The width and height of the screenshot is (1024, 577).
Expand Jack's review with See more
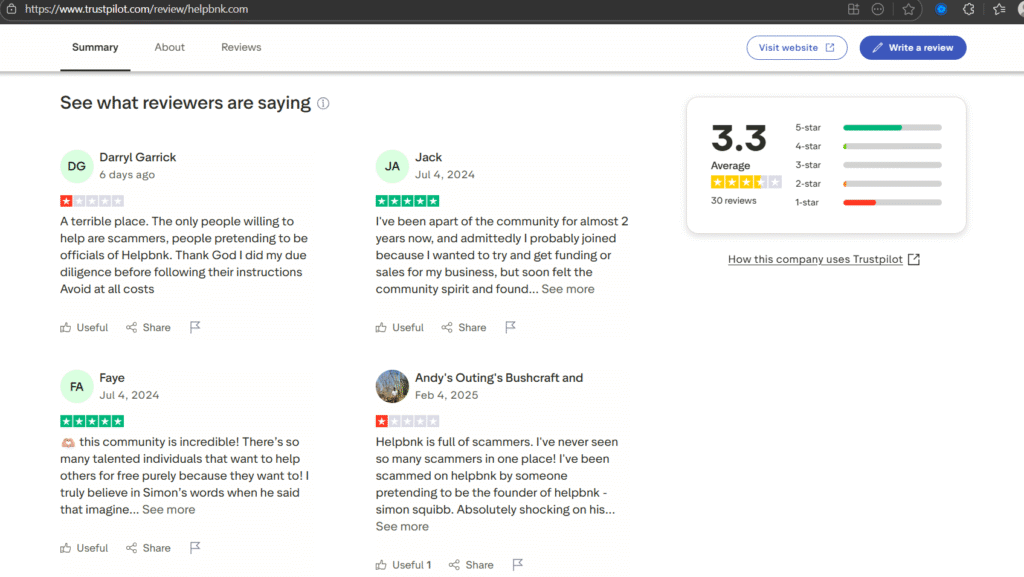tap(567, 289)
